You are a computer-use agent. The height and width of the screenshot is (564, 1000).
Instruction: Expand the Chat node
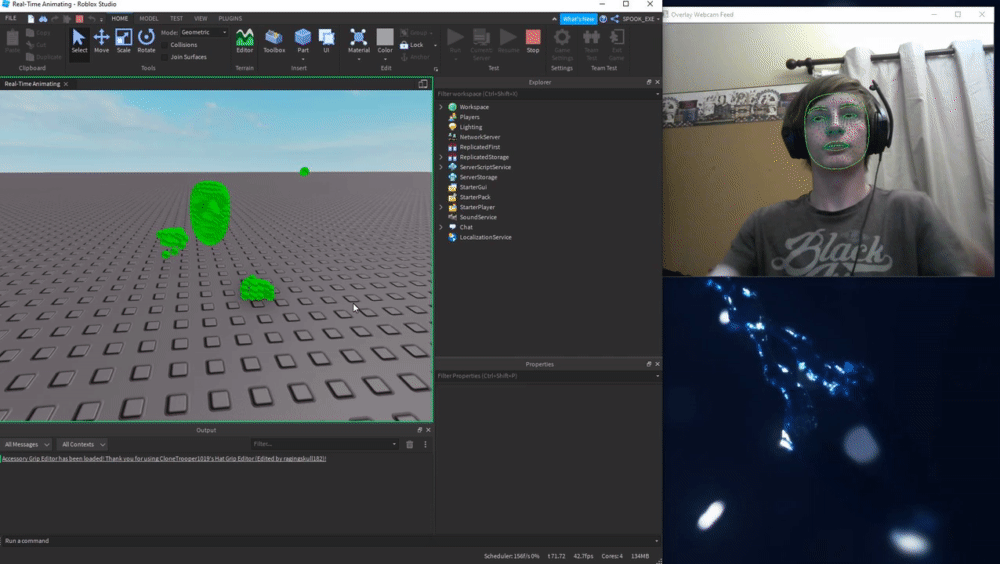click(x=441, y=227)
